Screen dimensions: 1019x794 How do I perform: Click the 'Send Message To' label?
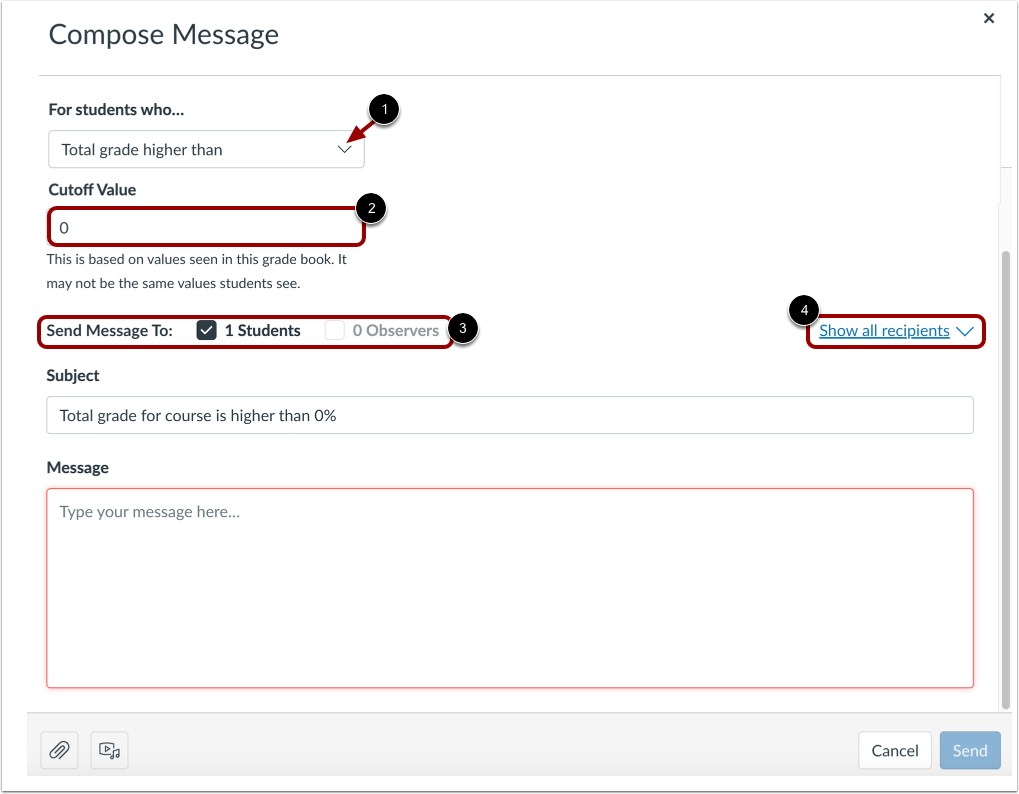click(x=111, y=329)
